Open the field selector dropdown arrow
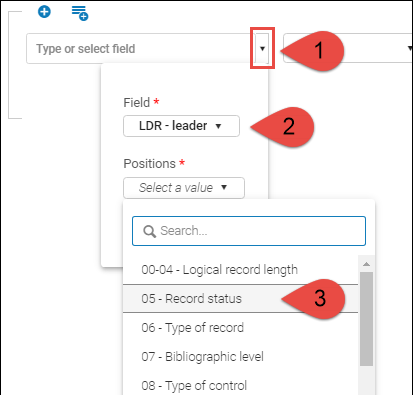 point(262,49)
